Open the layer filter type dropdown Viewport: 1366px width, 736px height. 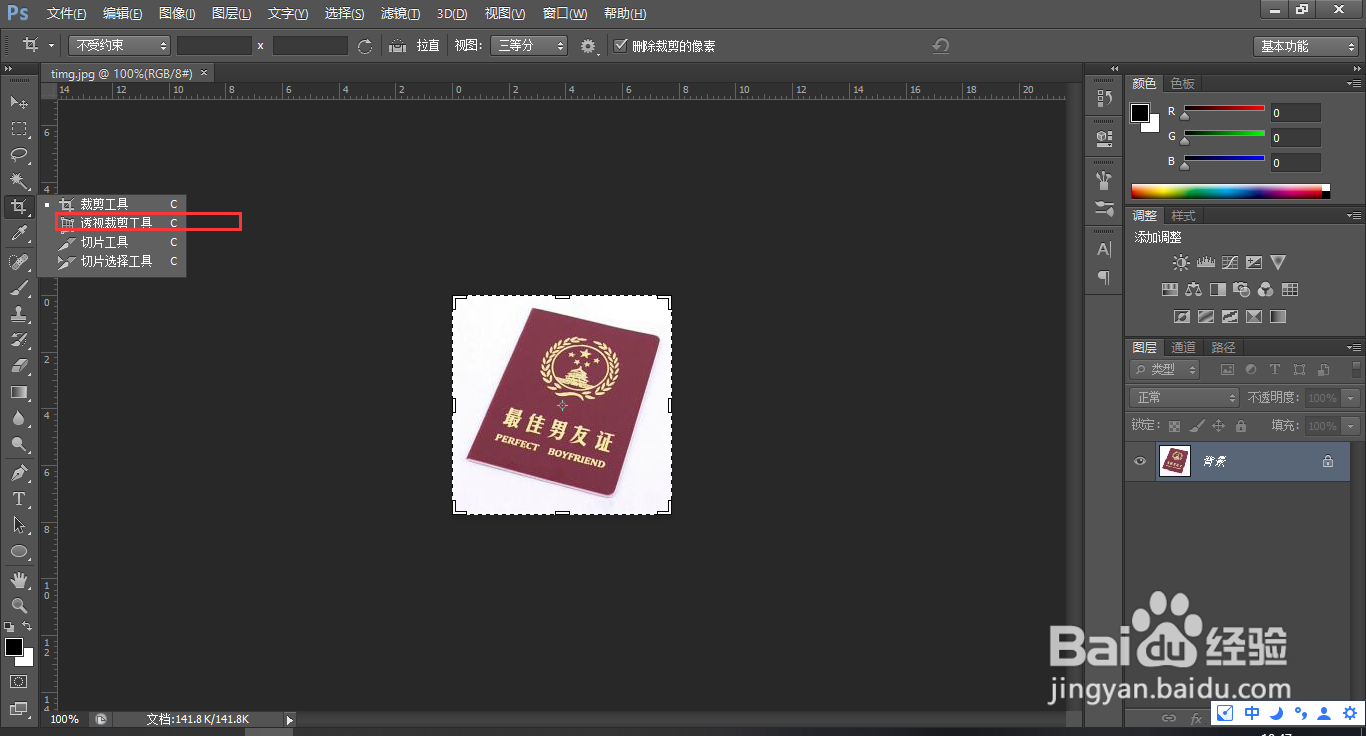[x=1165, y=370]
